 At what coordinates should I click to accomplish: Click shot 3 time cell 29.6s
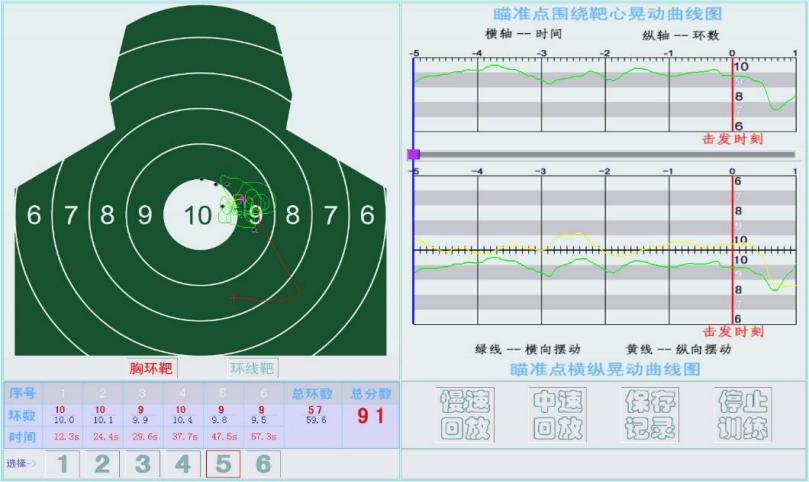click(144, 437)
